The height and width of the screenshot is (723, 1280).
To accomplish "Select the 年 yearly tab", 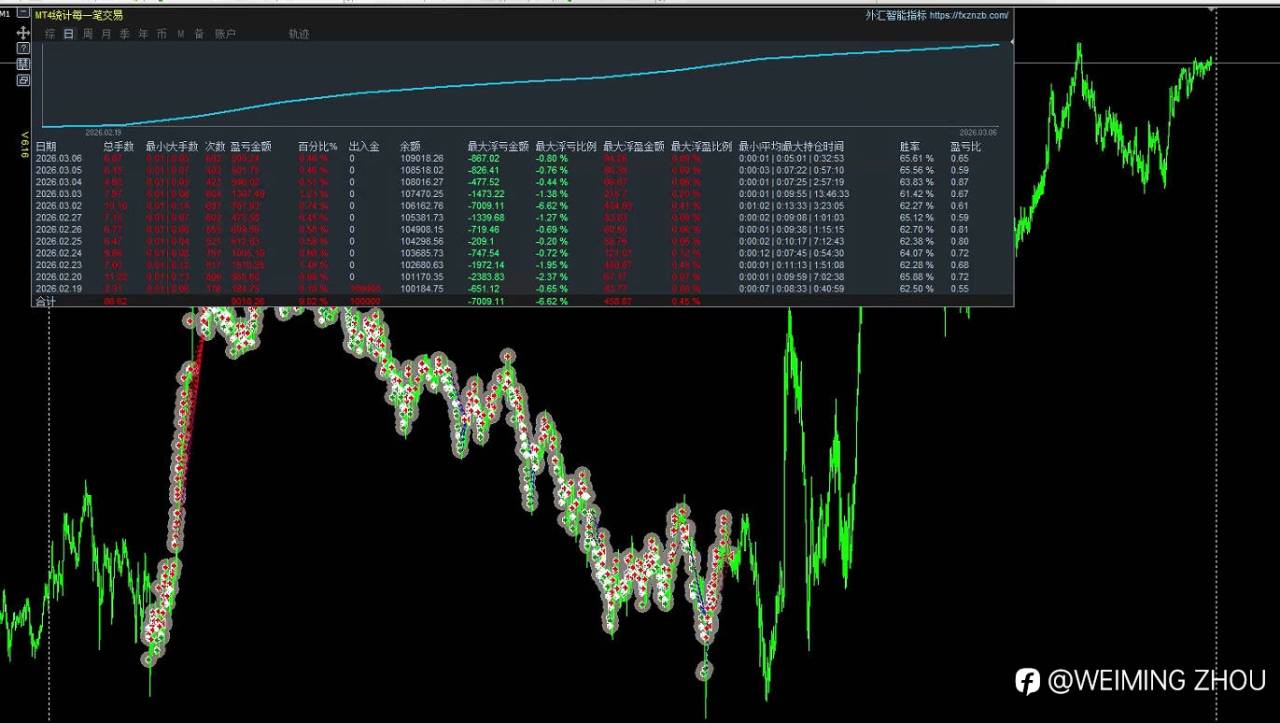I will (x=143, y=34).
